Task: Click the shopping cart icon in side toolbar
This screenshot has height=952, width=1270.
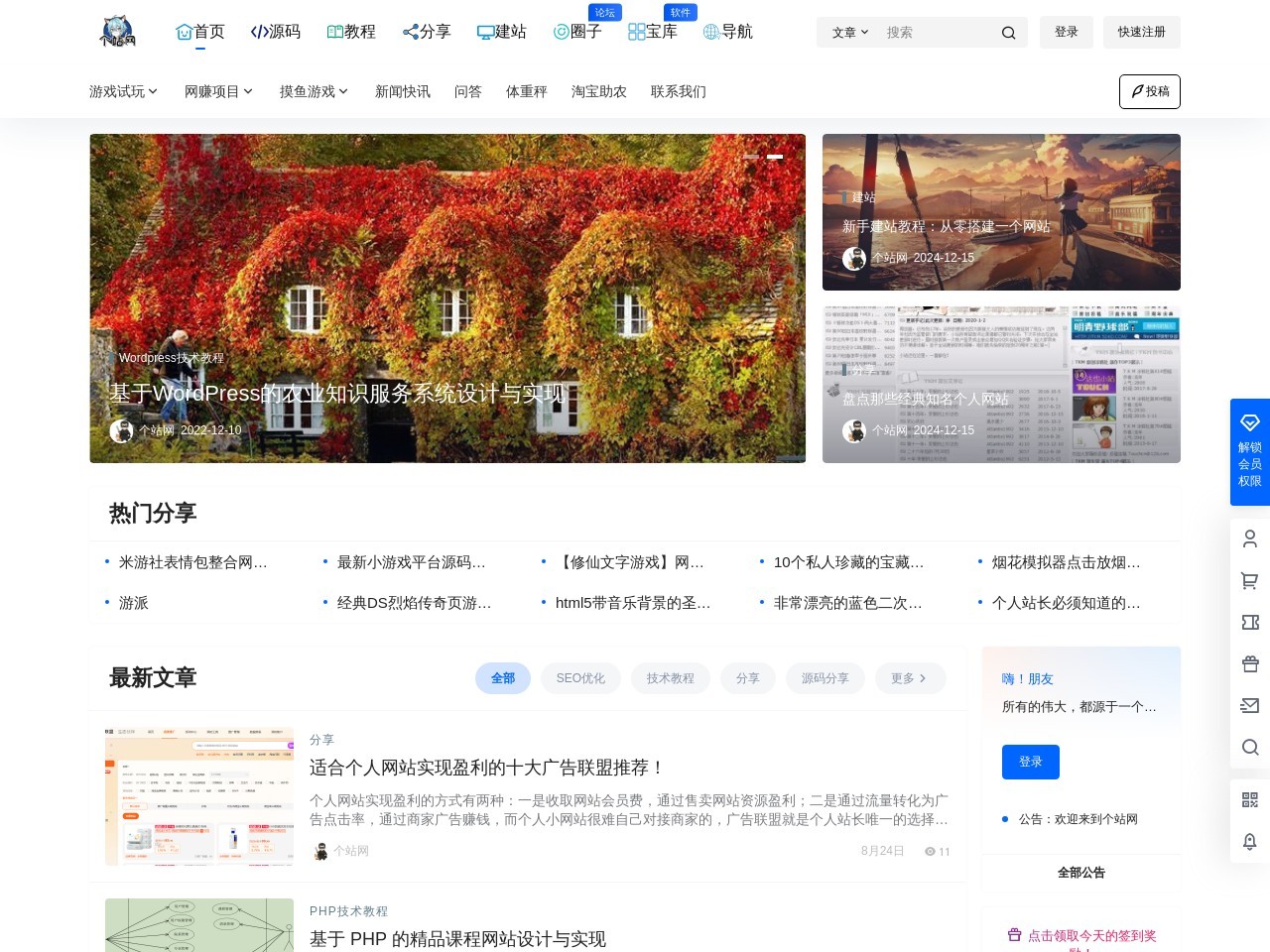Action: pos(1250,580)
